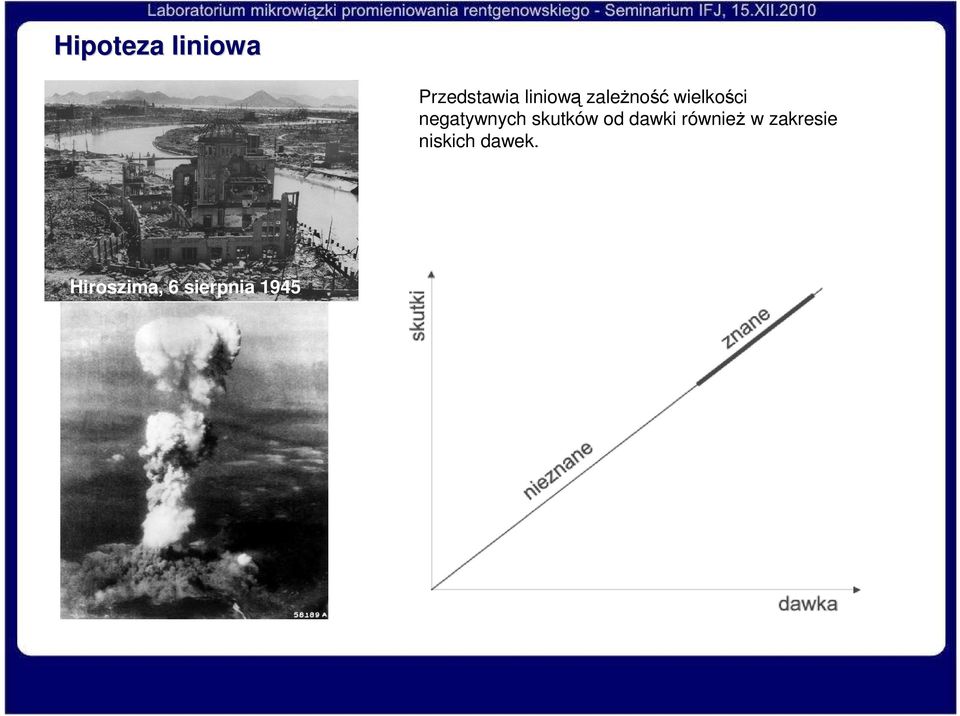Click the "skutki" vertical axis label
This screenshot has height=716, width=960.
(417, 315)
